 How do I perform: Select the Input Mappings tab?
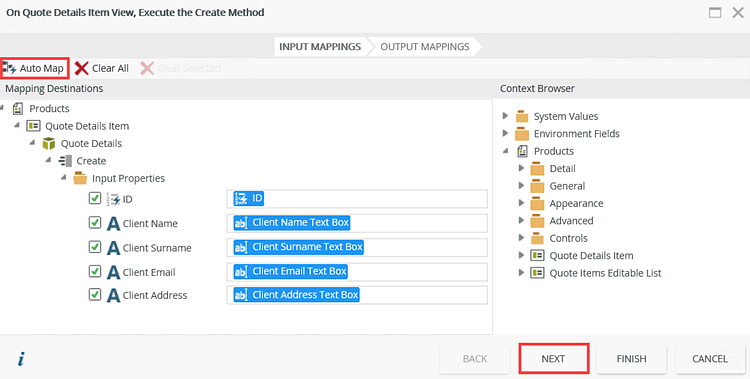coord(320,46)
